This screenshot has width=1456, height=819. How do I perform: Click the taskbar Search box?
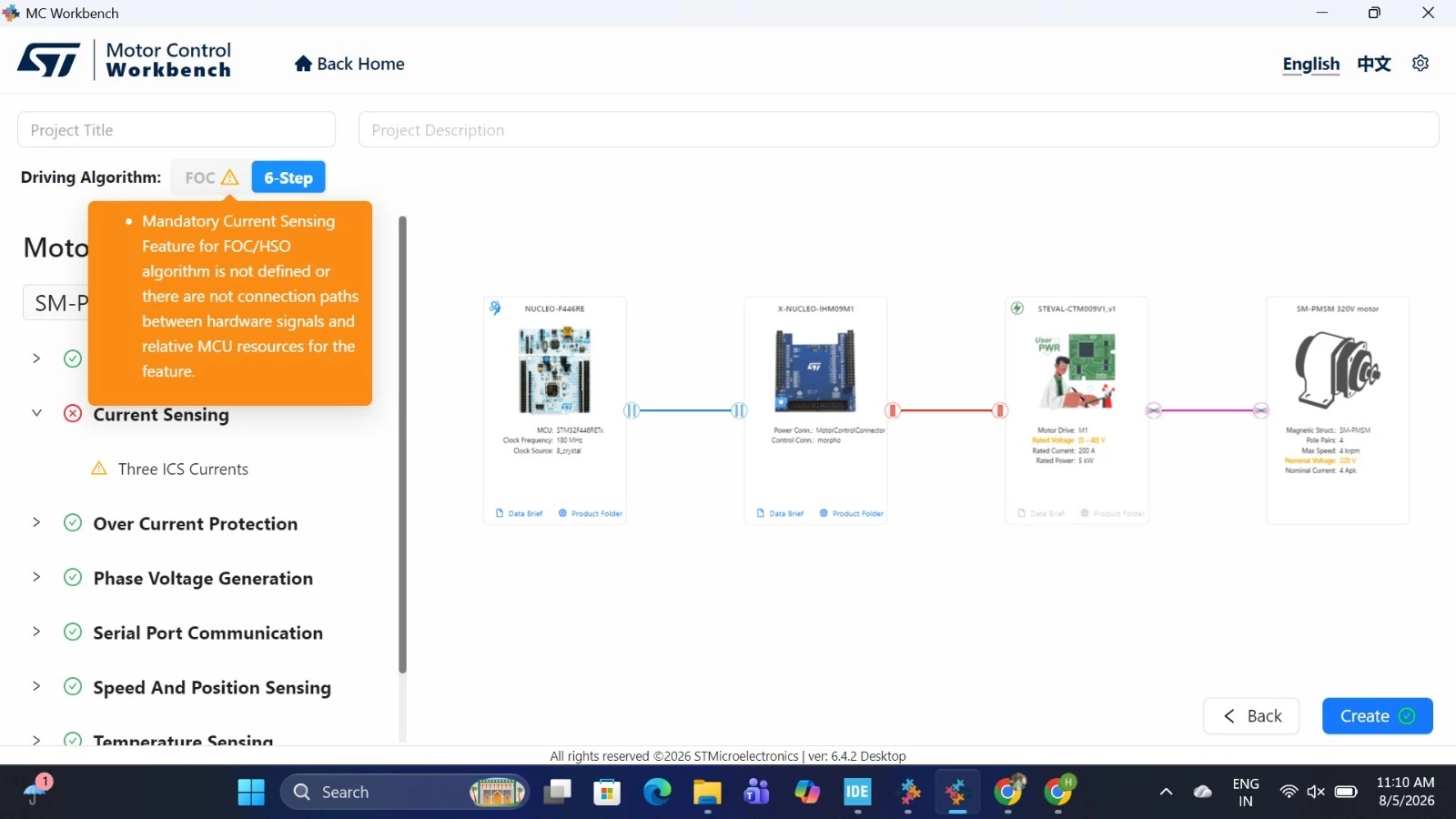[405, 793]
